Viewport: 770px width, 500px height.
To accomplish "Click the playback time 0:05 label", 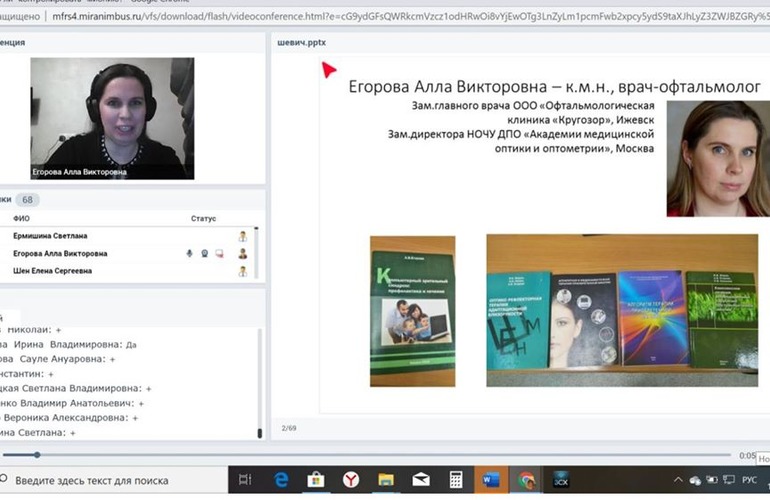I will [747, 455].
